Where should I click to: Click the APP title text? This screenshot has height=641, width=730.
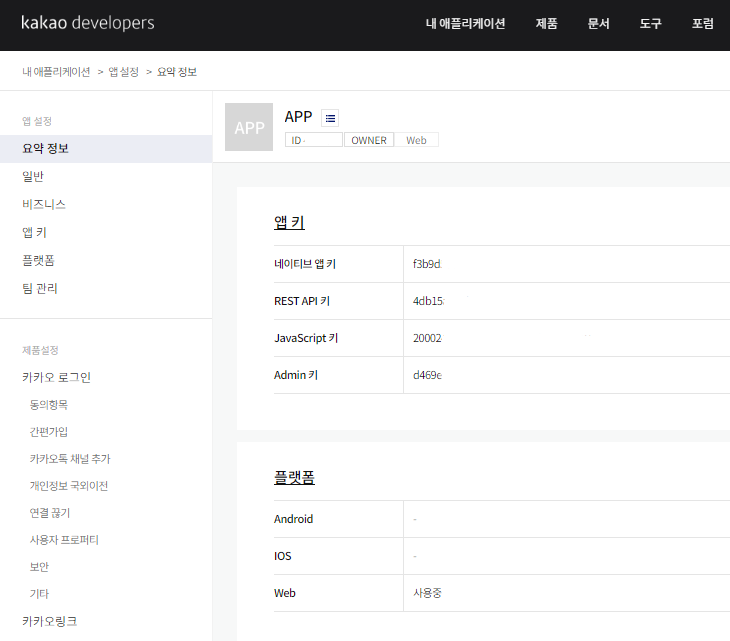coord(298,117)
